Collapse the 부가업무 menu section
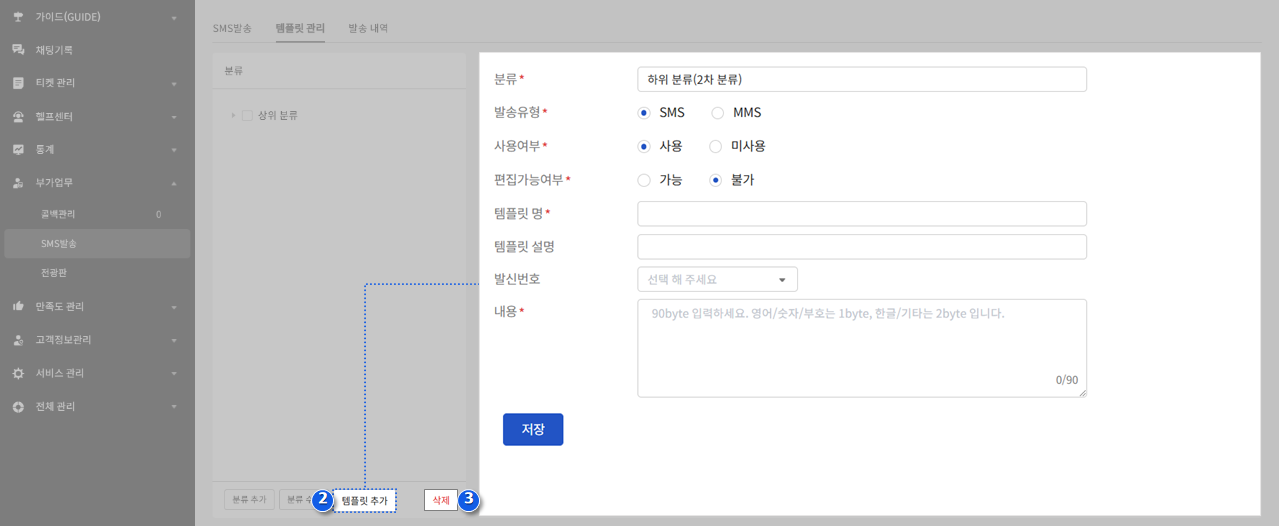 click(x=174, y=183)
